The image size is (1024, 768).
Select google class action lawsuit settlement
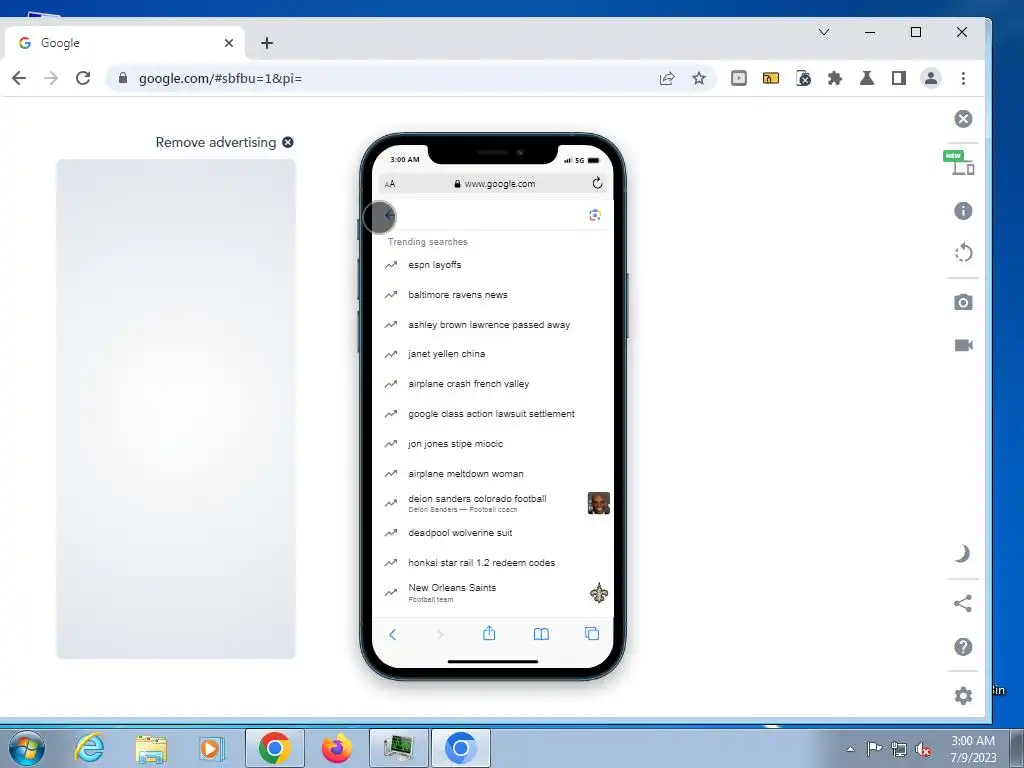492,414
